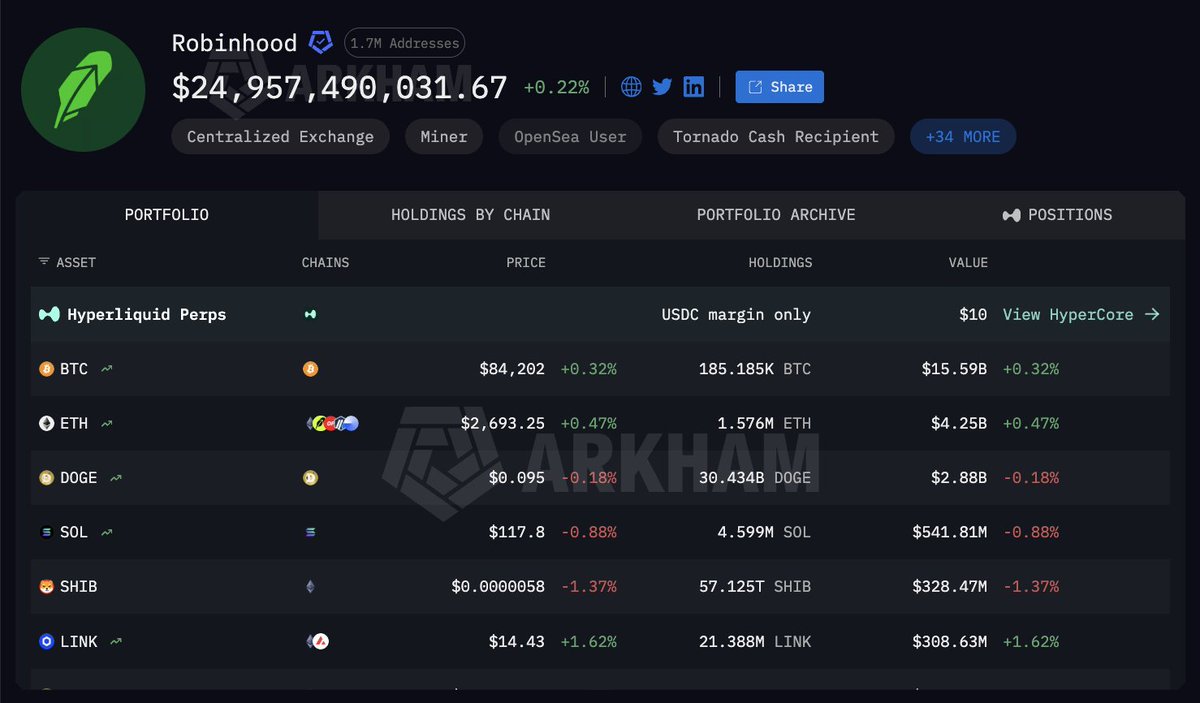Select the Tornado Cash Recipient tag
The width and height of the screenshot is (1200, 703).
776,137
